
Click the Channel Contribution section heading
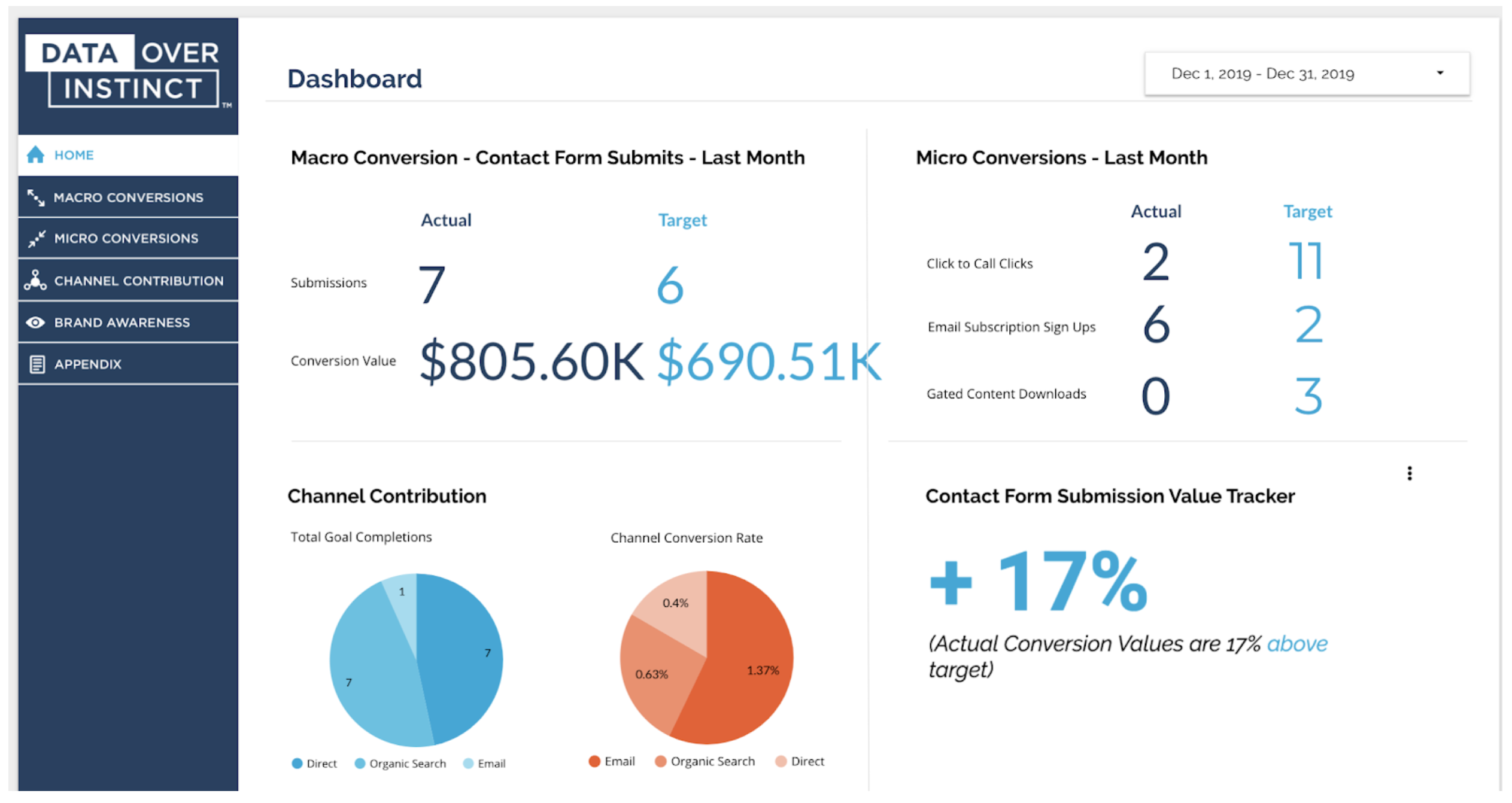387,496
